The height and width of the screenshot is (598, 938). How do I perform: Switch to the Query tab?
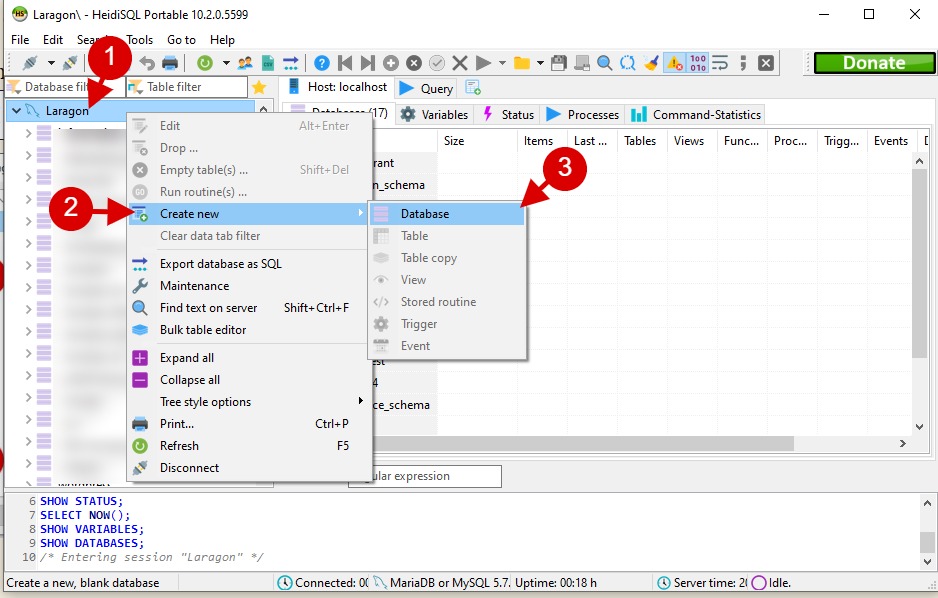426,89
